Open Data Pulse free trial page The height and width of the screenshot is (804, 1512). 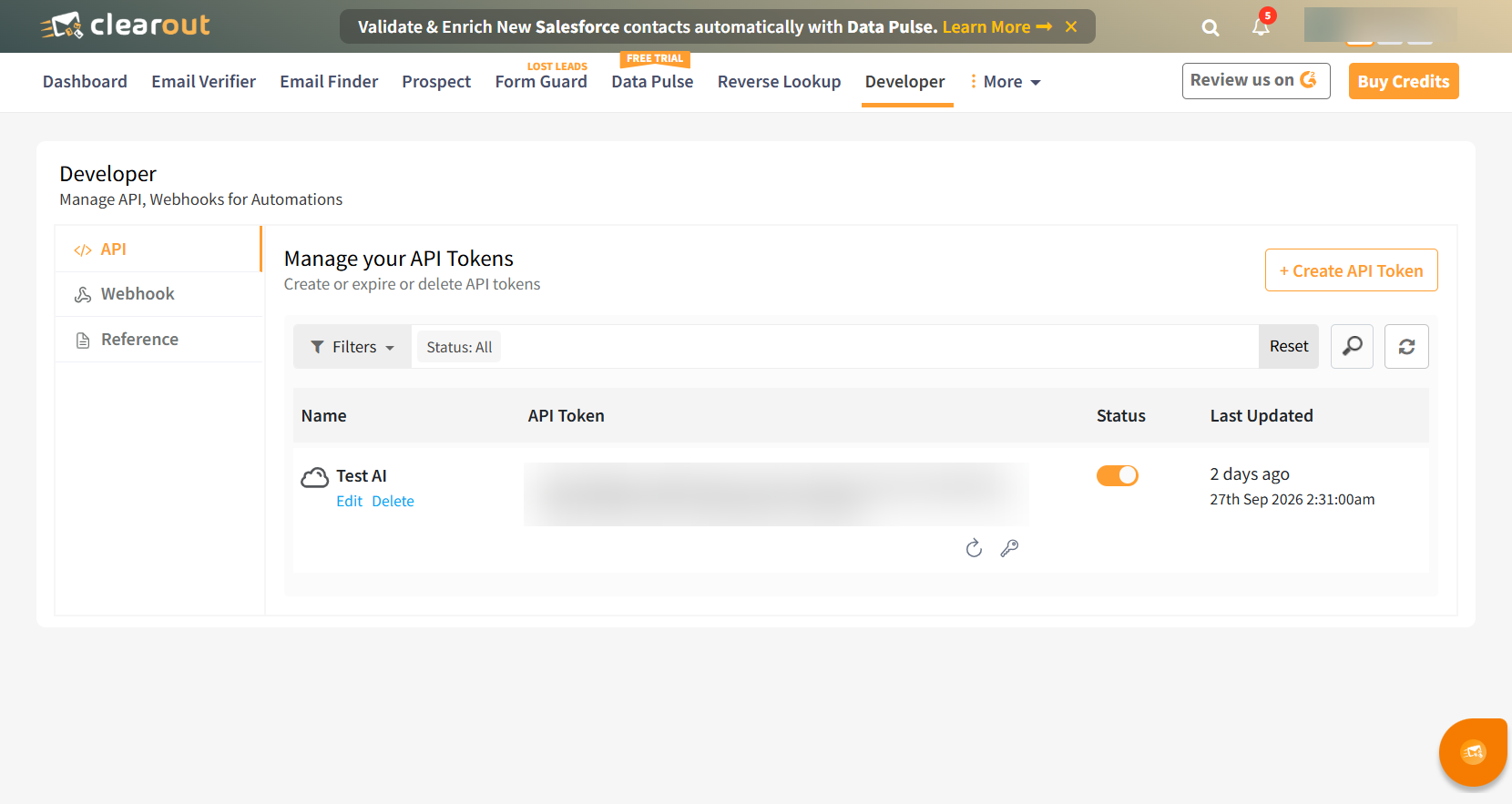(x=652, y=82)
